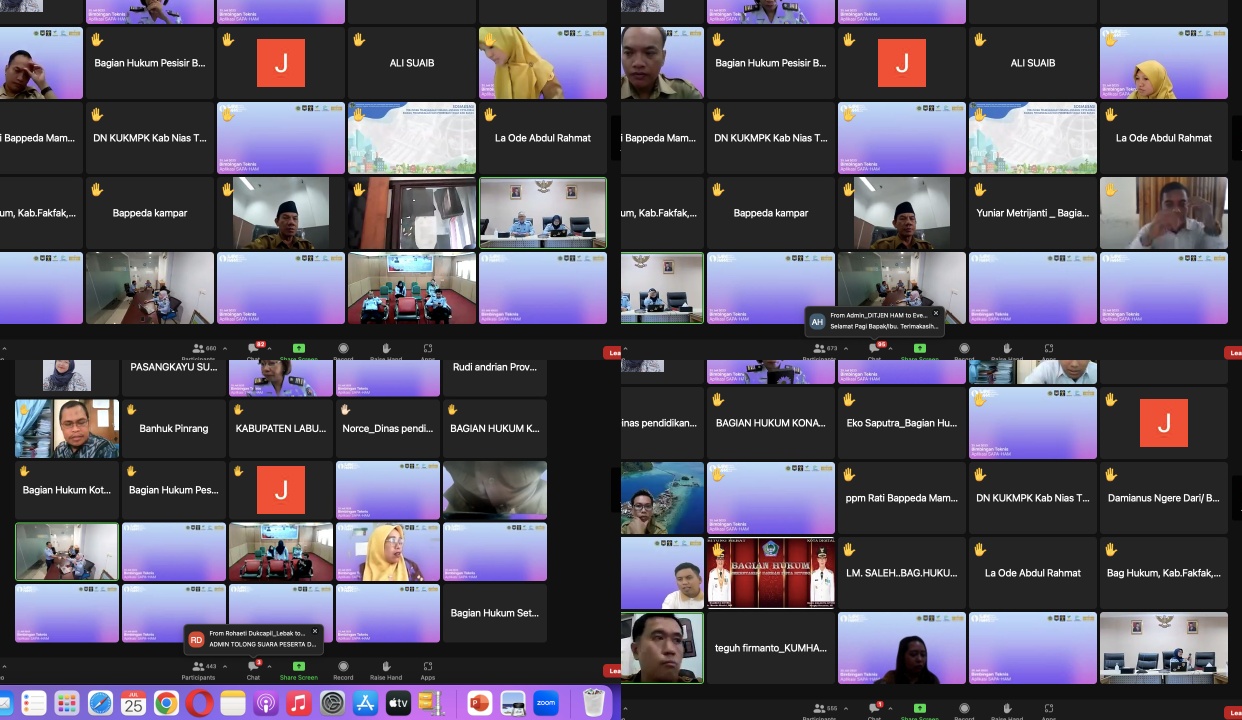Select the Banhuk Pinrang participant tile
This screenshot has height=720, width=1242.
pyautogui.click(x=174, y=428)
